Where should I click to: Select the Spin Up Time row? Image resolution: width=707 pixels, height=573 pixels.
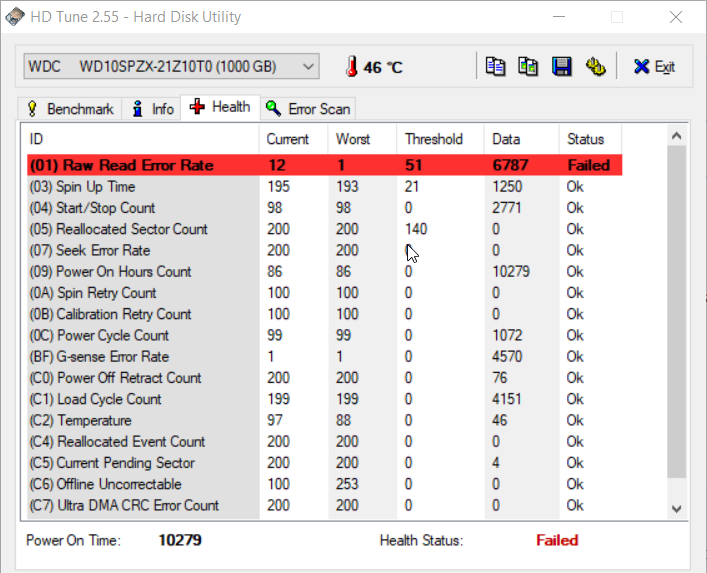coord(325,187)
